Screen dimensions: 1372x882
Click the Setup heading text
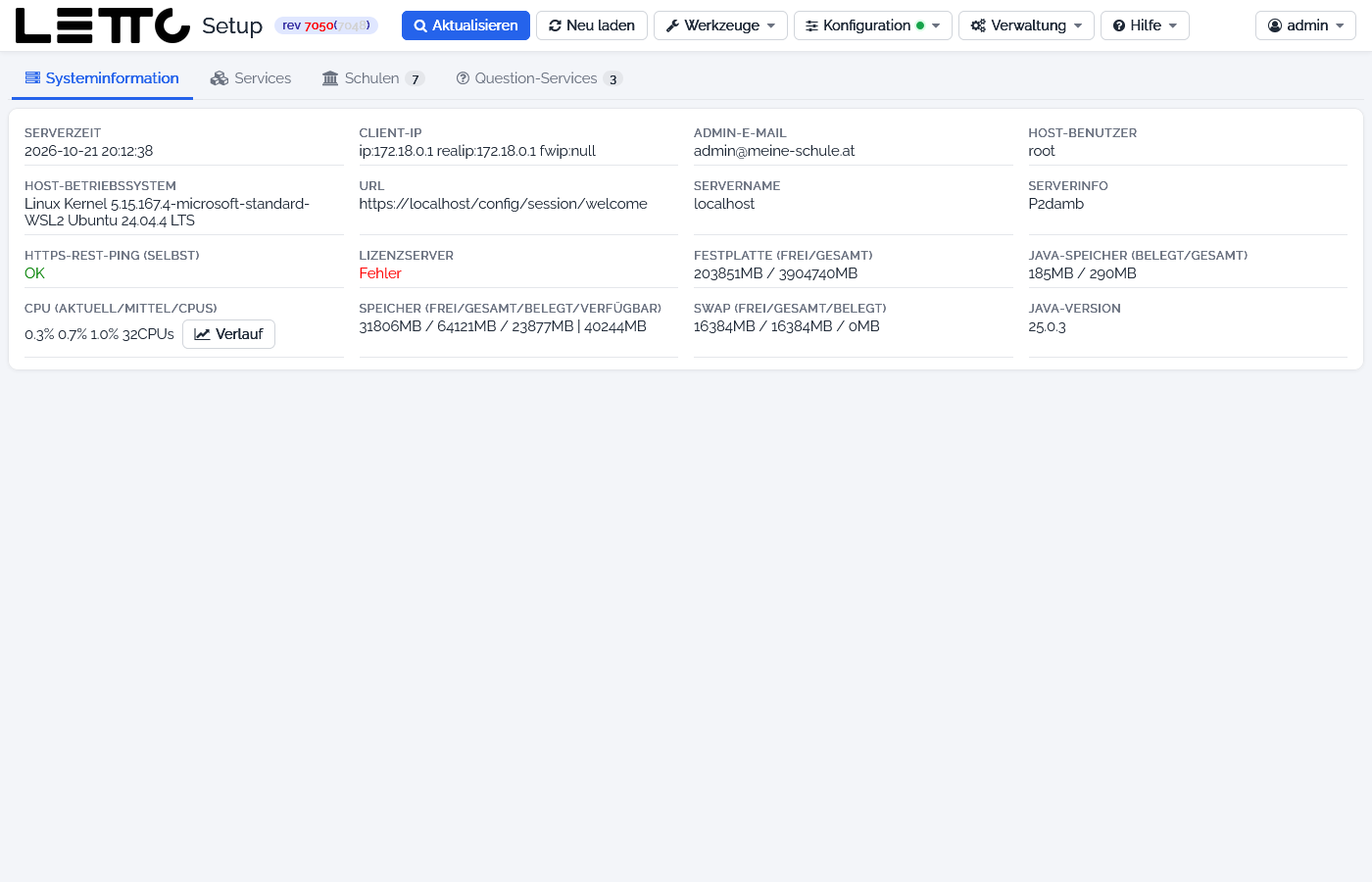click(232, 26)
